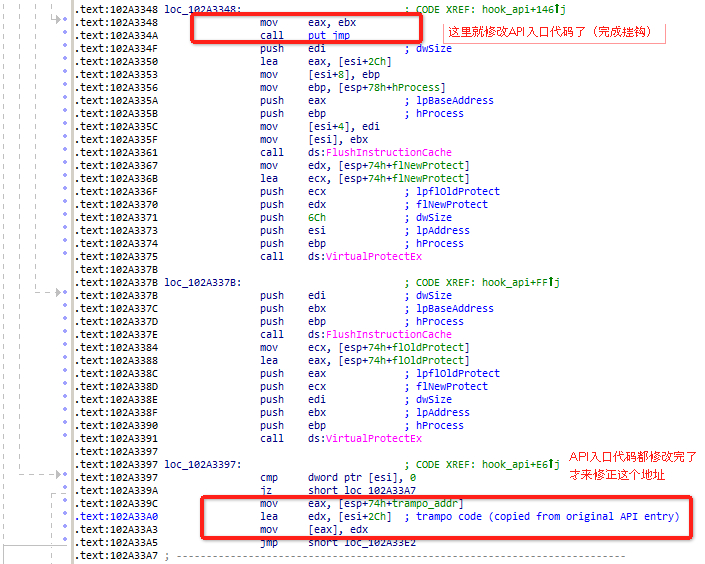
Task: Click the call mnemonic at 102A334A
Action: coord(272,36)
